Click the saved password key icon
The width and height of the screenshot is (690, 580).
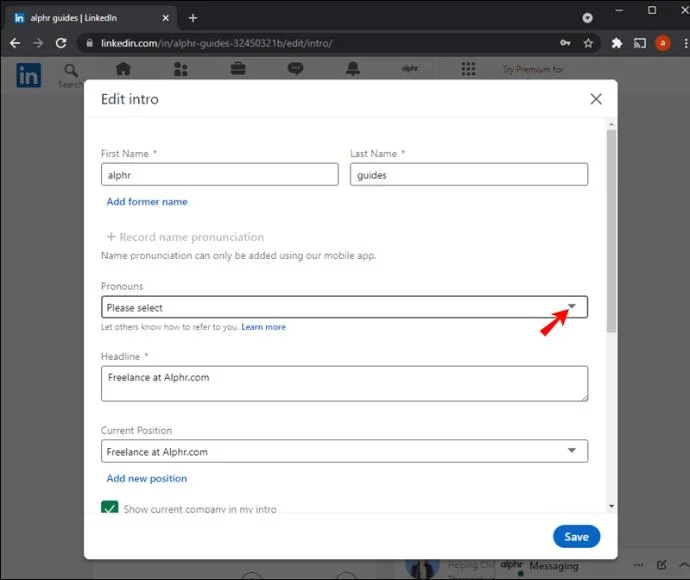coord(565,43)
